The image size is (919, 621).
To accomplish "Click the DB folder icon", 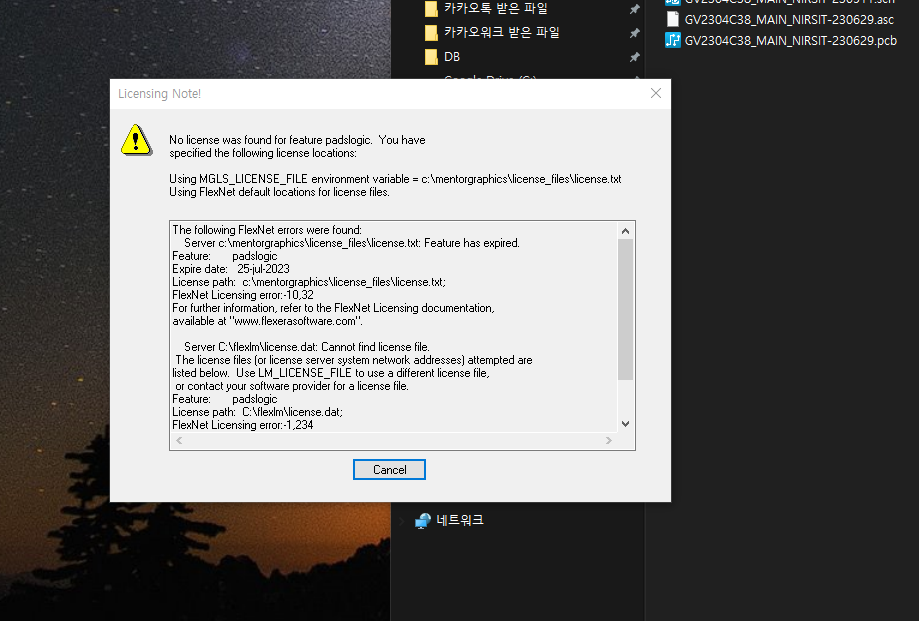I will [x=431, y=57].
